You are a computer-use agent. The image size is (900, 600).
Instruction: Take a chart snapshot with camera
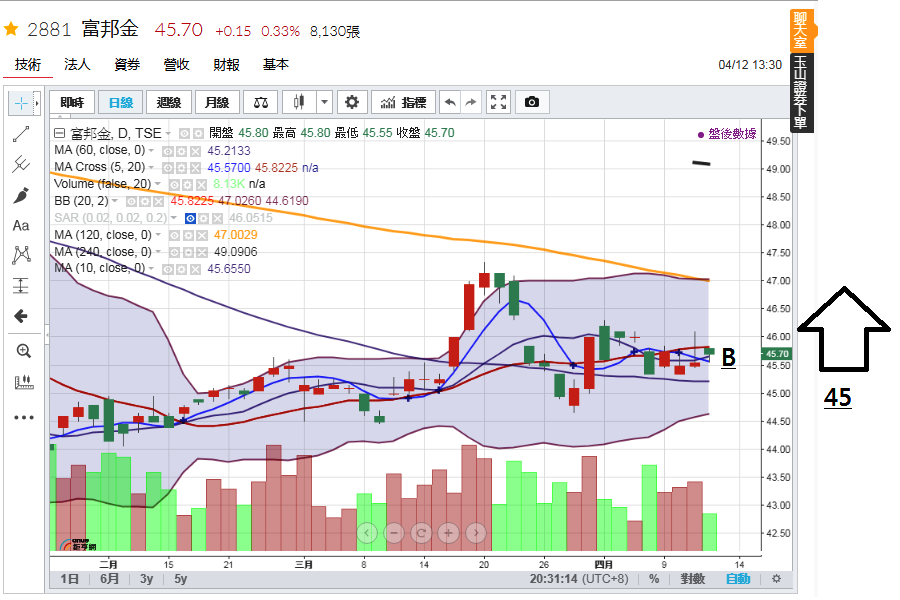click(532, 103)
